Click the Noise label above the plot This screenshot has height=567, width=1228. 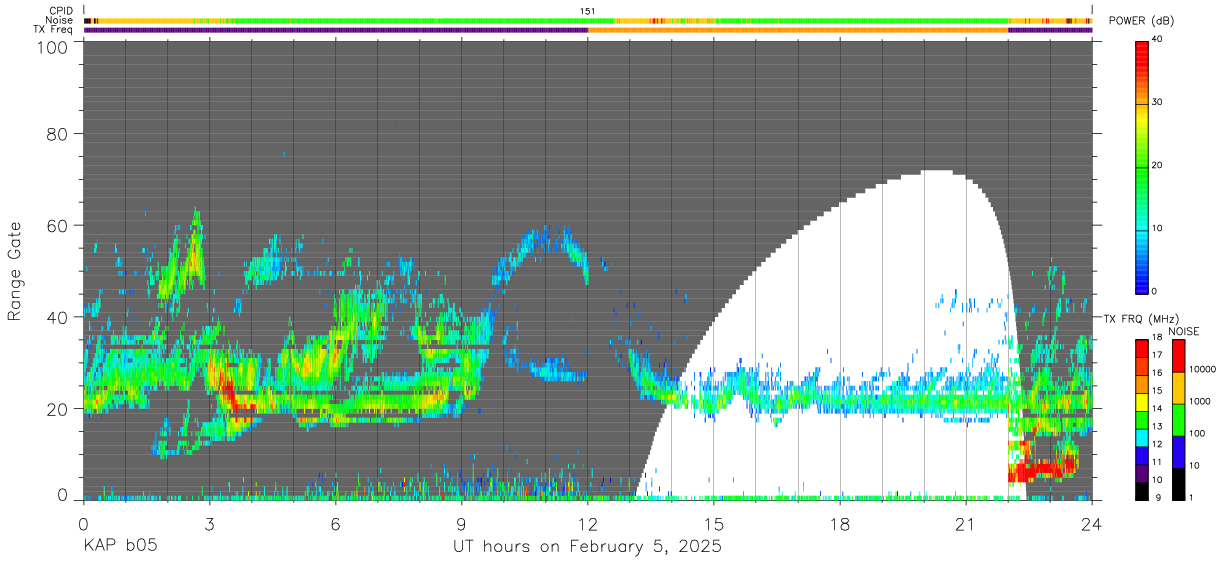[61, 20]
